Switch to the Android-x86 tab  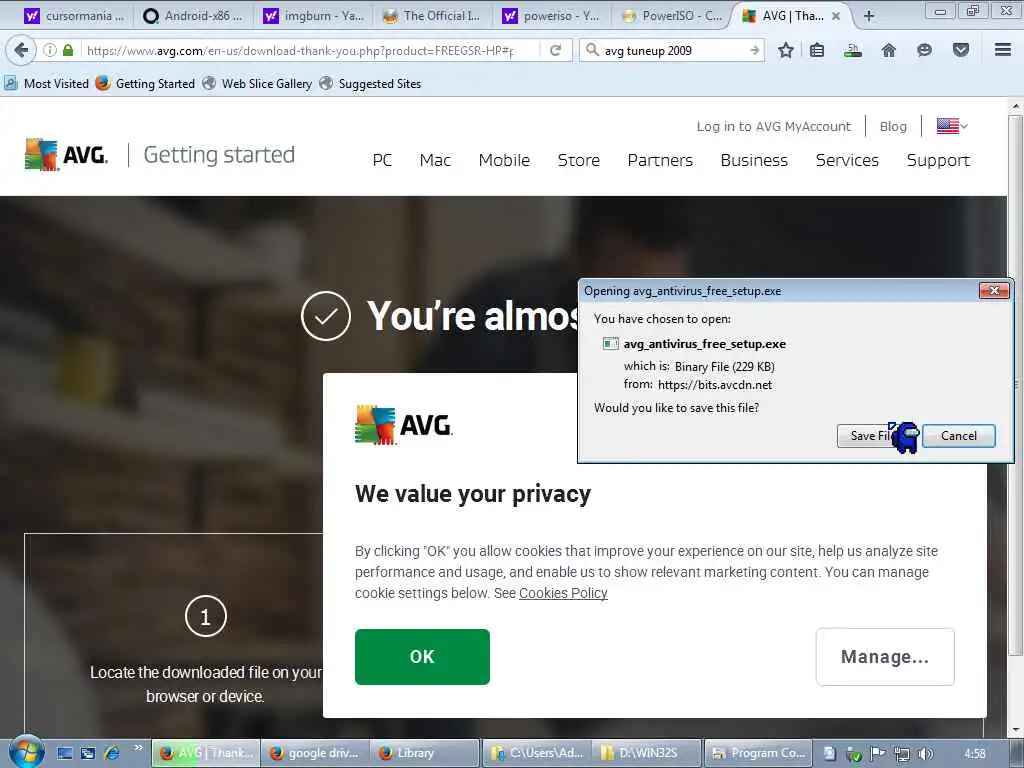point(193,16)
